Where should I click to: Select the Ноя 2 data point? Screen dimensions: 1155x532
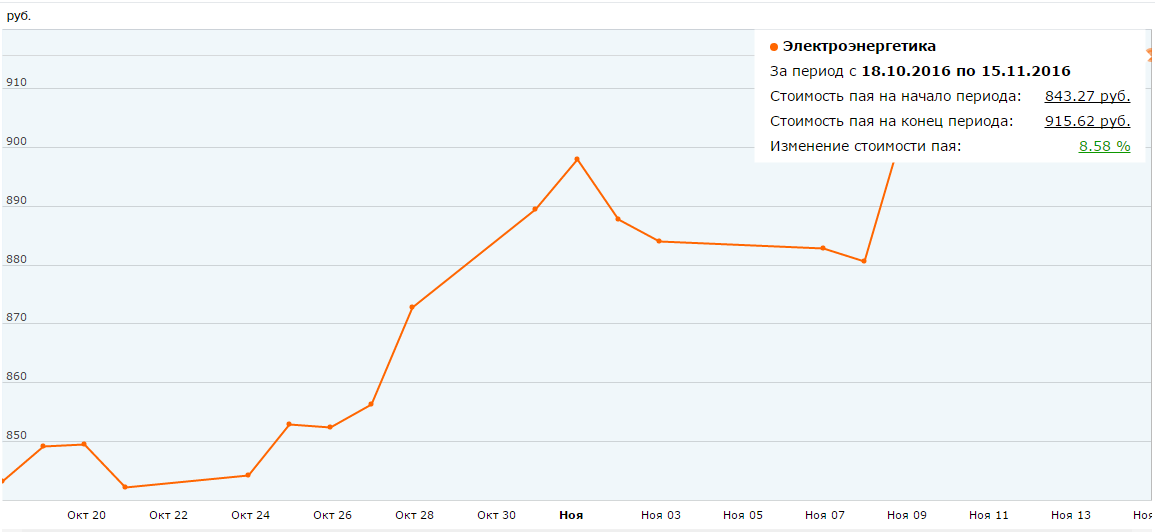[x=618, y=219]
